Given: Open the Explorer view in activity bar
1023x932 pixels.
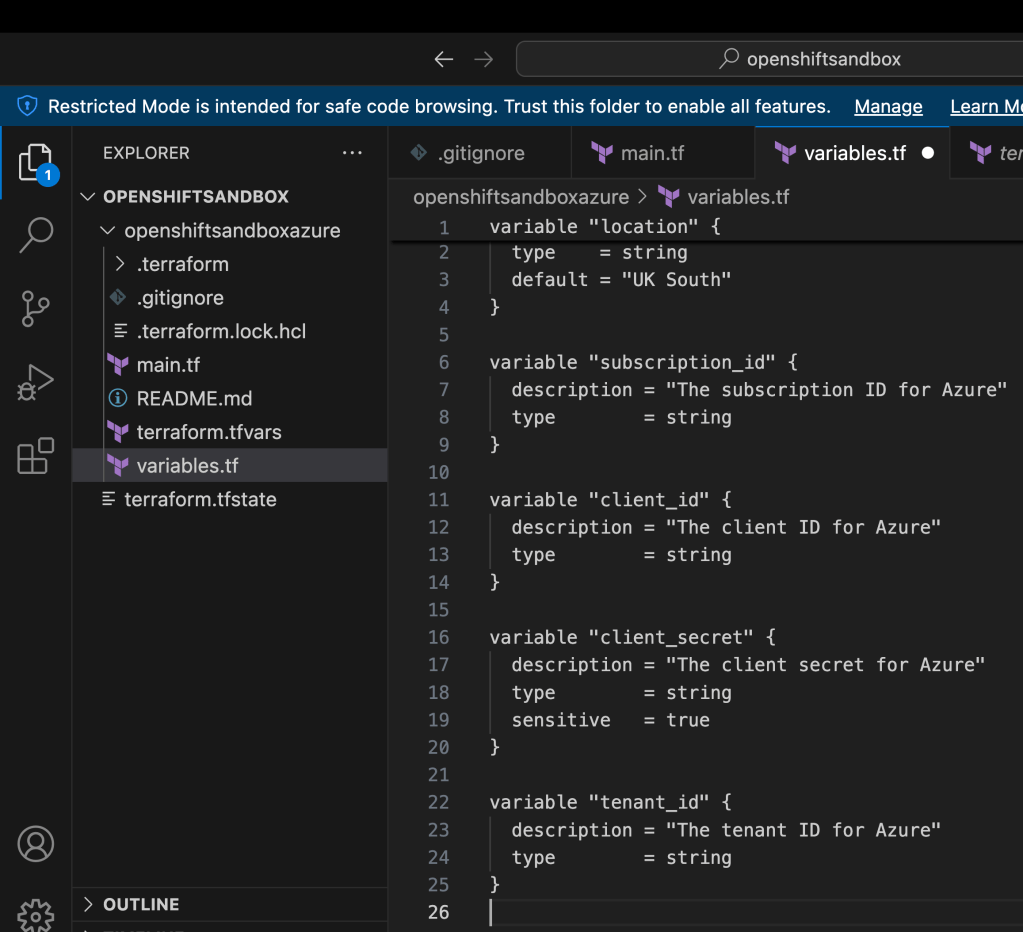Looking at the screenshot, I should coord(36,162).
